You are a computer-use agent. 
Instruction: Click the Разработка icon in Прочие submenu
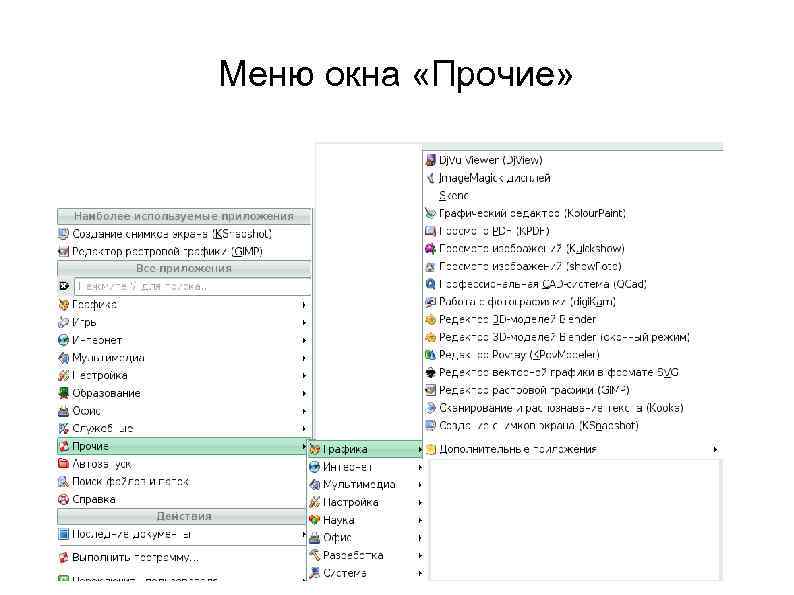point(314,556)
